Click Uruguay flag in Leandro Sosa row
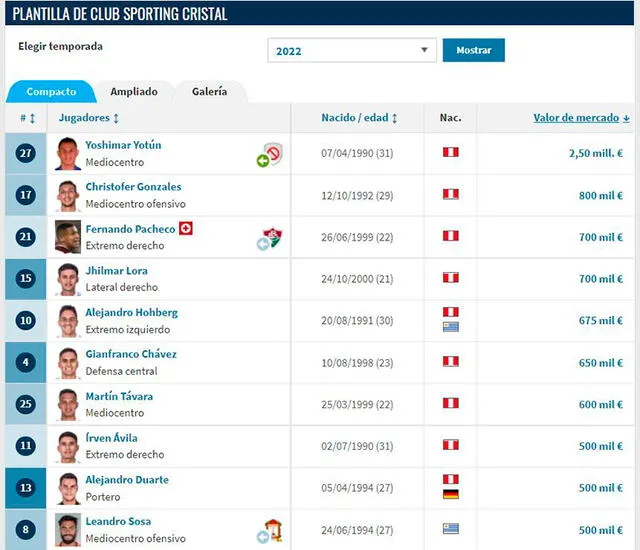 pyautogui.click(x=450, y=529)
